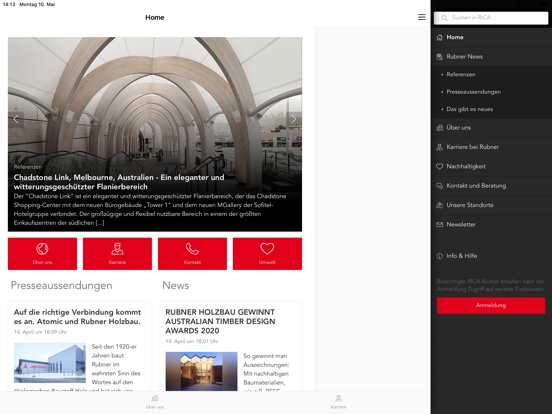Image resolution: width=552 pixels, height=414 pixels.
Task: Open Unsere Standorte menu item
Action: click(491, 205)
